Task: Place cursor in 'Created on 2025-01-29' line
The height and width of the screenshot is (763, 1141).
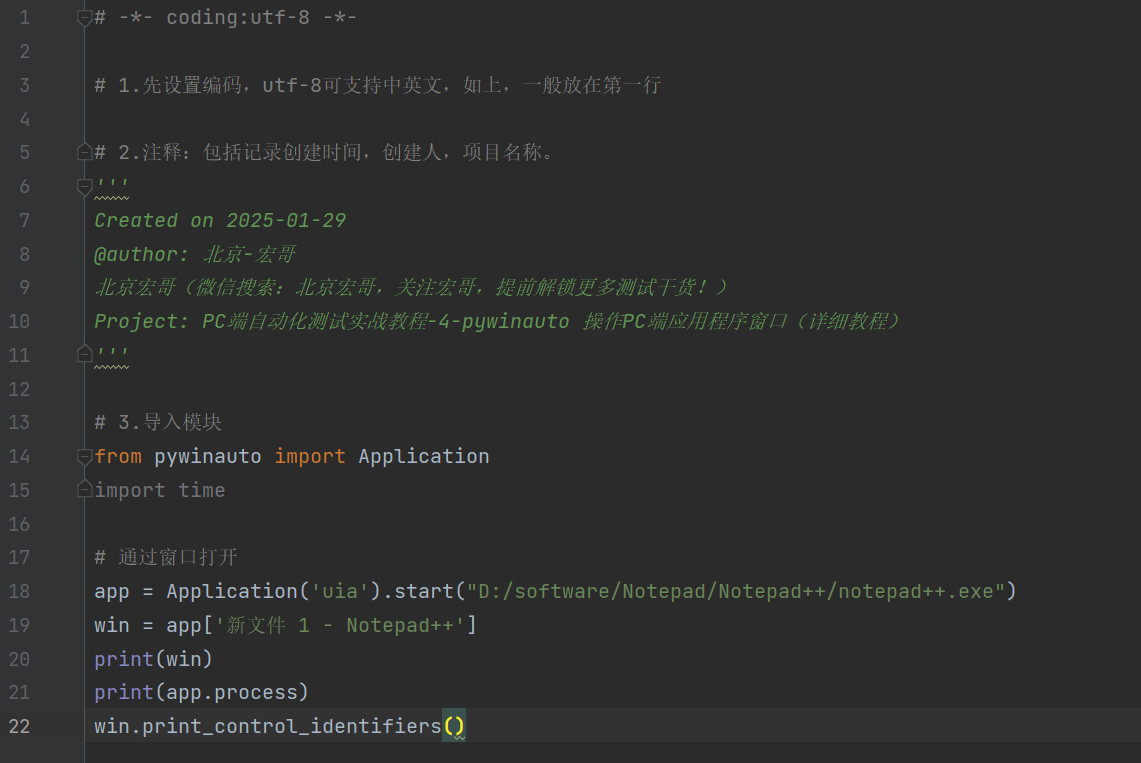Action: [x=220, y=220]
